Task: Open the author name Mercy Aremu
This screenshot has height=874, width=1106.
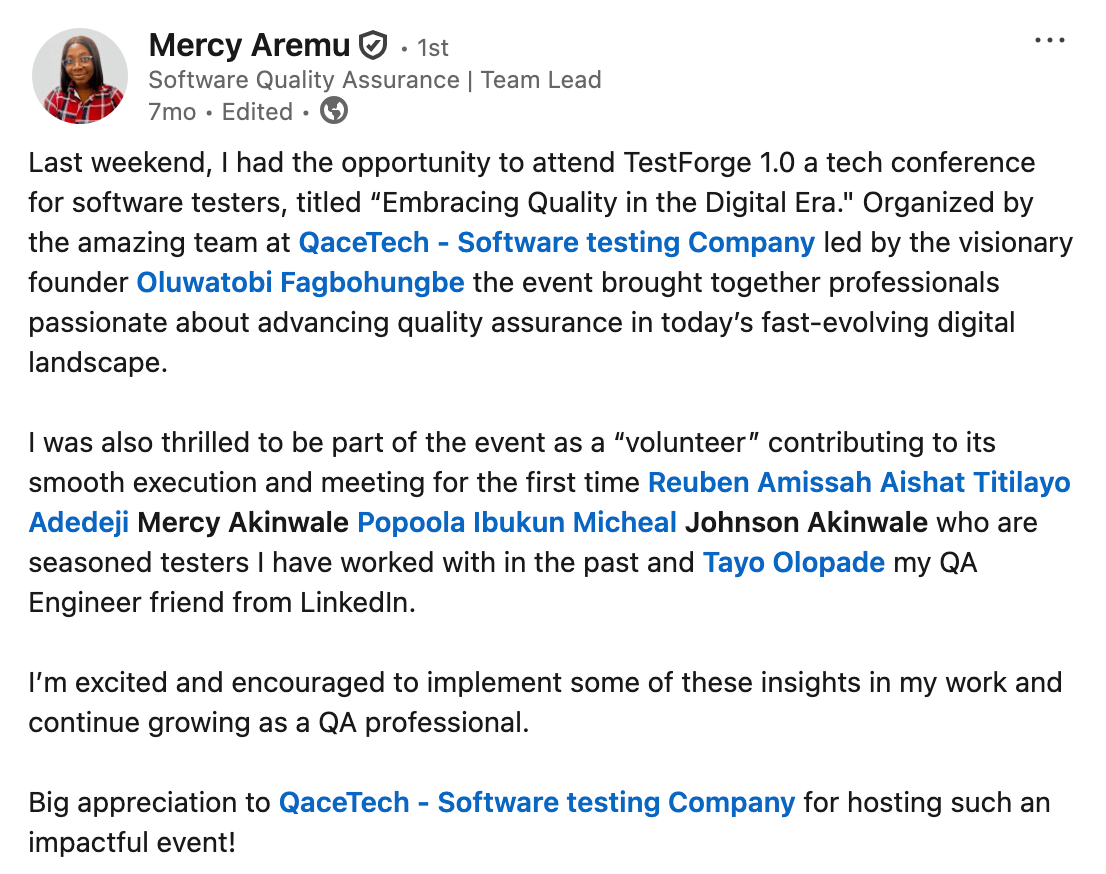Action: tap(249, 45)
